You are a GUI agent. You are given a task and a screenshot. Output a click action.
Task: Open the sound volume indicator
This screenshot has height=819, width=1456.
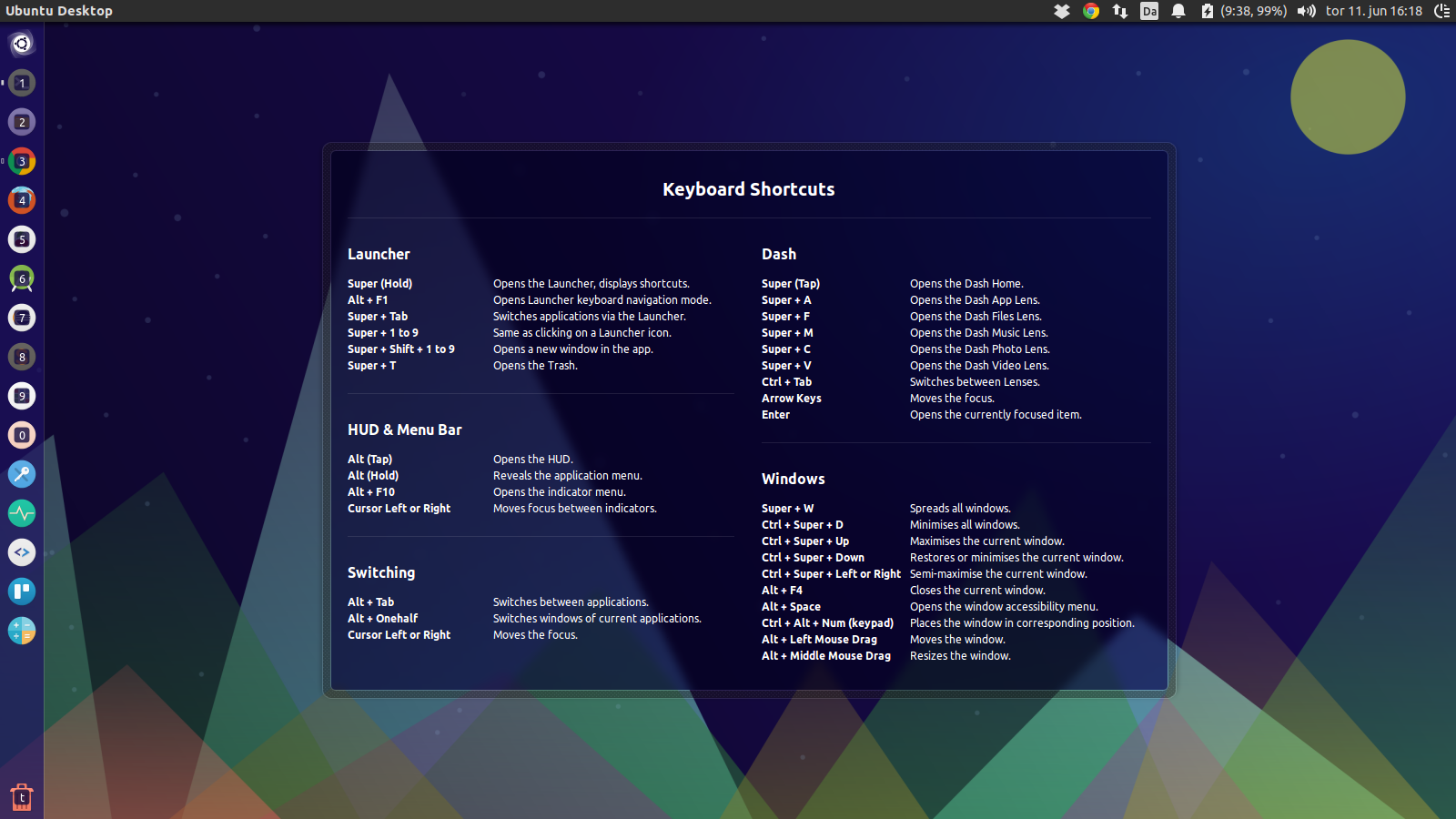point(1307,11)
